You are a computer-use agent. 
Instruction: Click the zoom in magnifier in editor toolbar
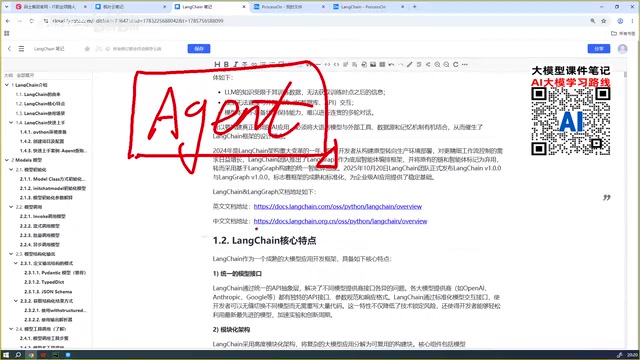coord(437,64)
